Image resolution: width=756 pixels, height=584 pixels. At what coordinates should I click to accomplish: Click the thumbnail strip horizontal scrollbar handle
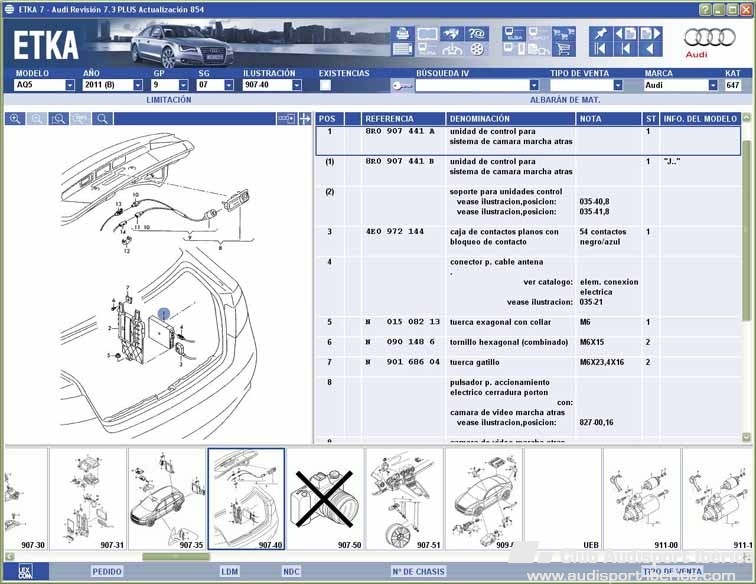pos(176,557)
